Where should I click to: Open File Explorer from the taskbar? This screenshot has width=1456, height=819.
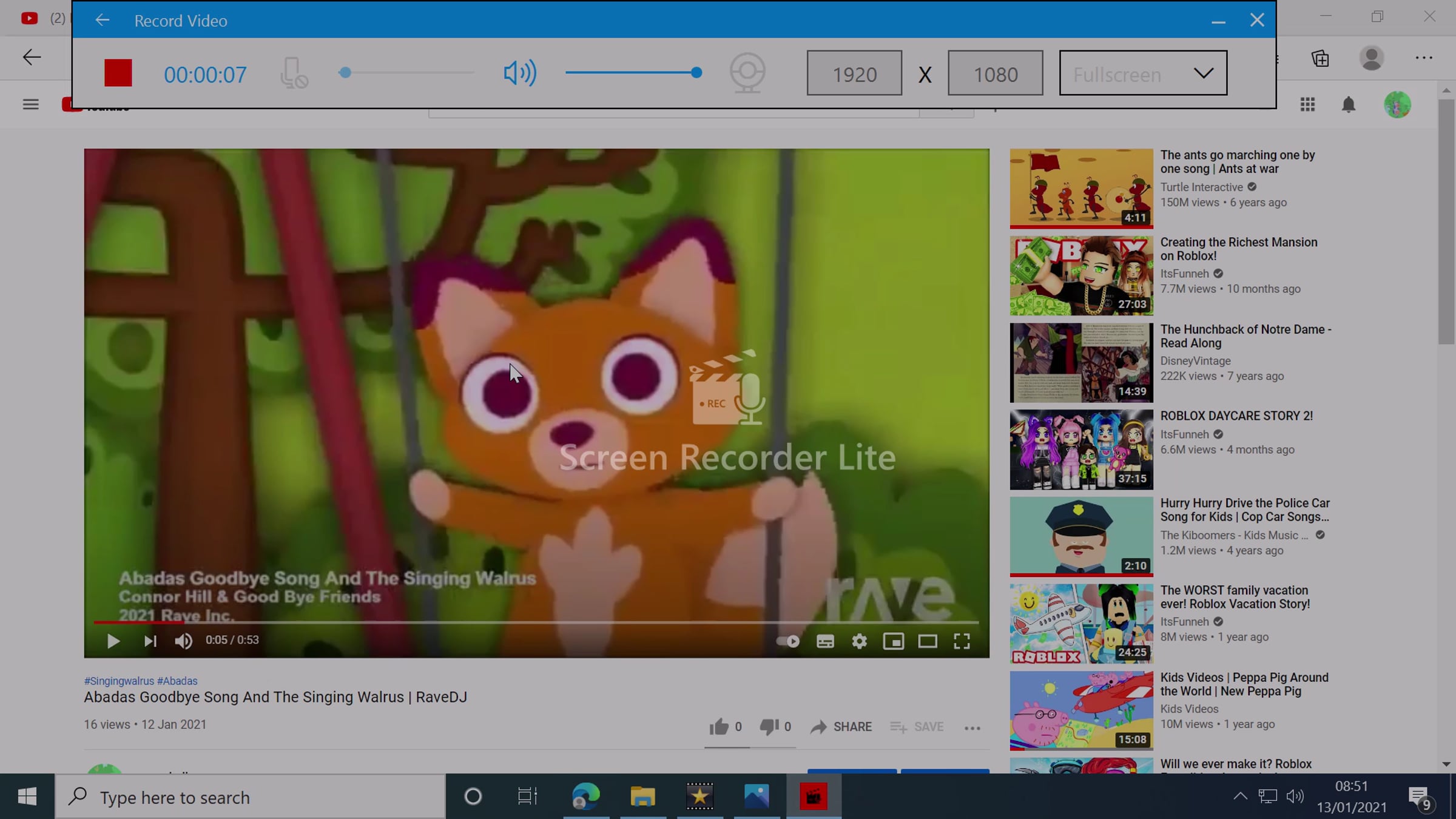(642, 797)
